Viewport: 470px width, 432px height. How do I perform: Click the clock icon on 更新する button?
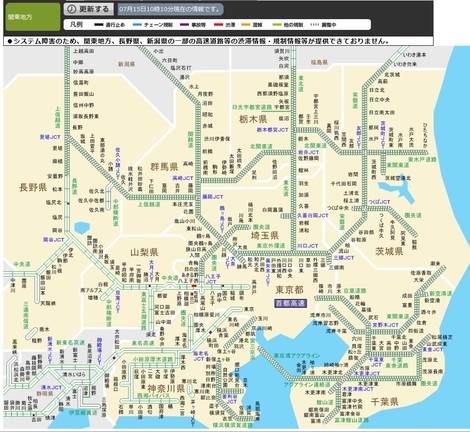(x=71, y=9)
